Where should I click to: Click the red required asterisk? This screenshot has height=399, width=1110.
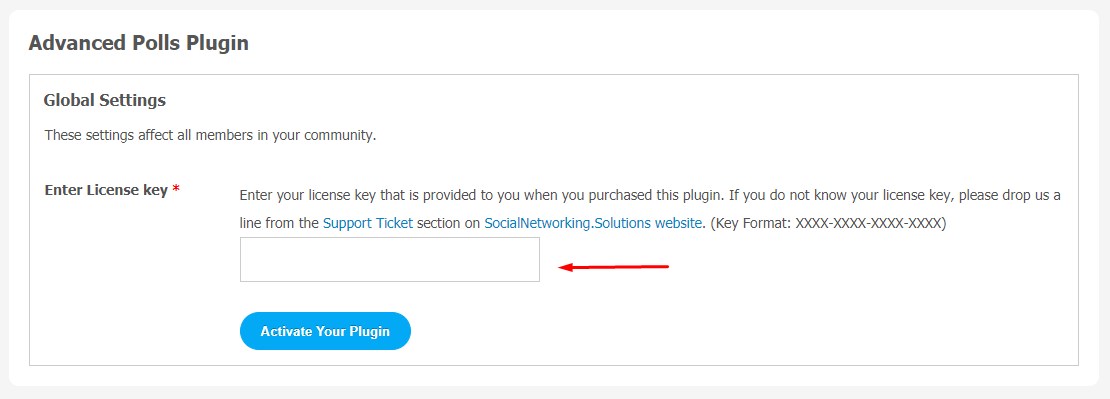click(176, 190)
